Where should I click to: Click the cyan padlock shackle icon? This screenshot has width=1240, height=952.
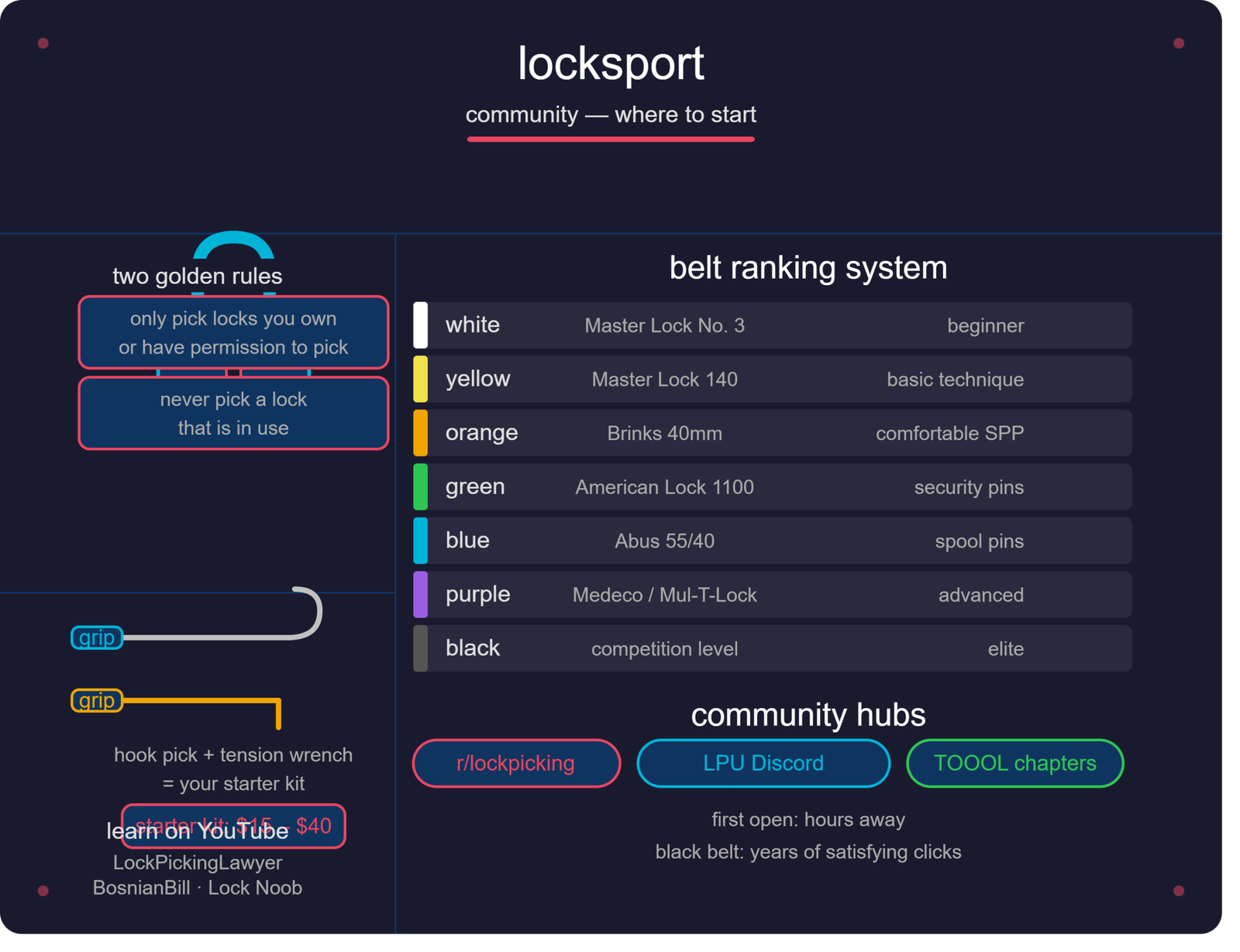[x=233, y=245]
